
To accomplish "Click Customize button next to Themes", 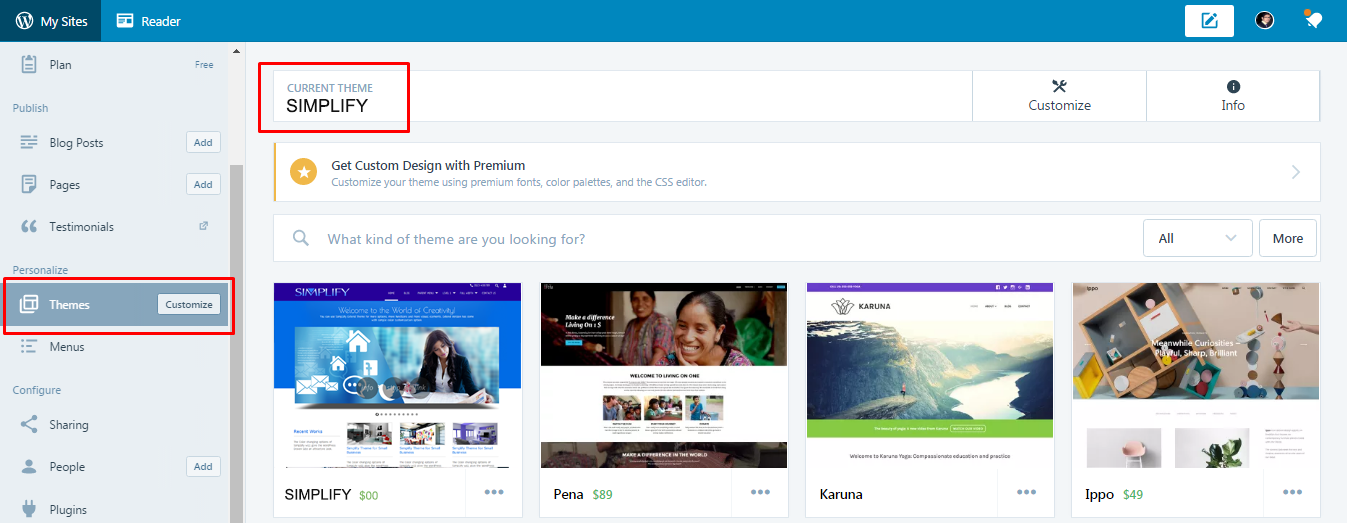I will pyautogui.click(x=189, y=304).
